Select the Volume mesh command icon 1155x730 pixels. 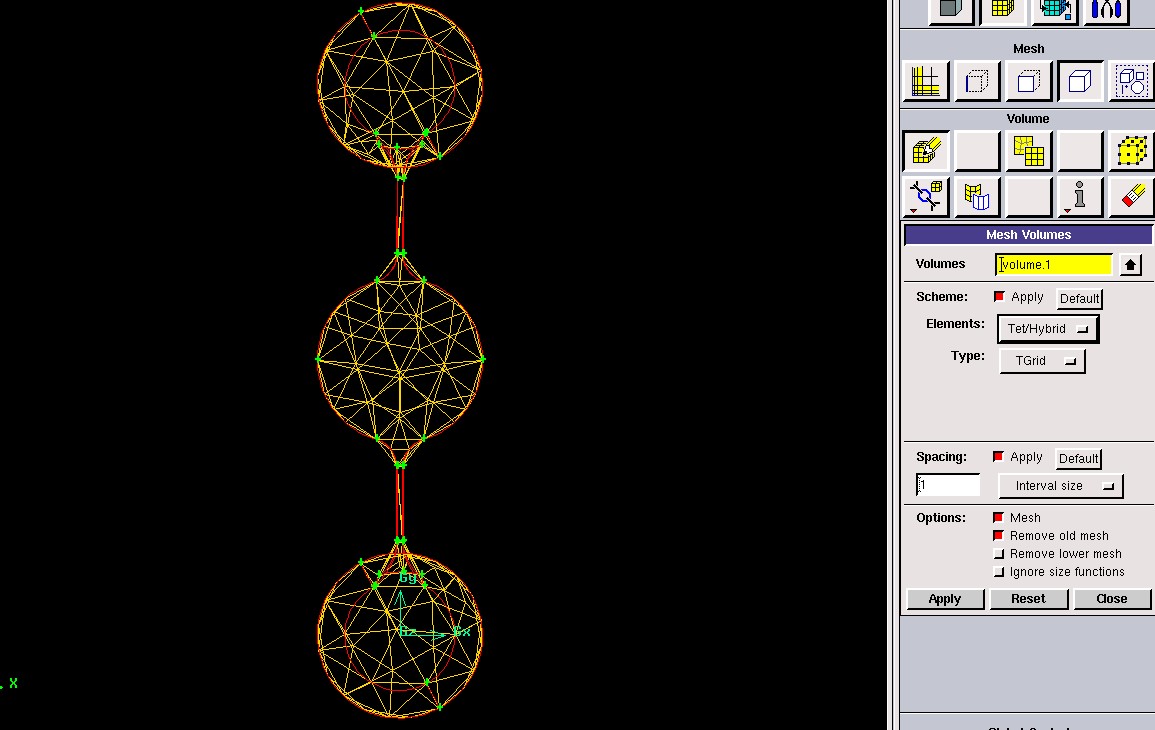tap(1080, 81)
